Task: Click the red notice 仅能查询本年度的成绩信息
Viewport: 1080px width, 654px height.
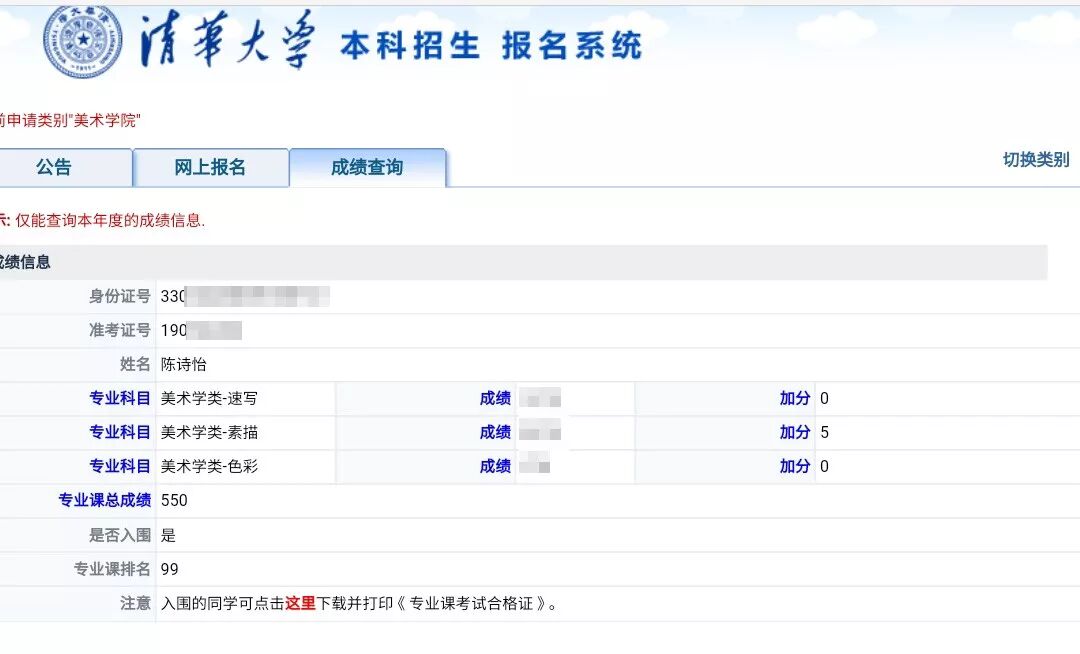Action: click(110, 220)
